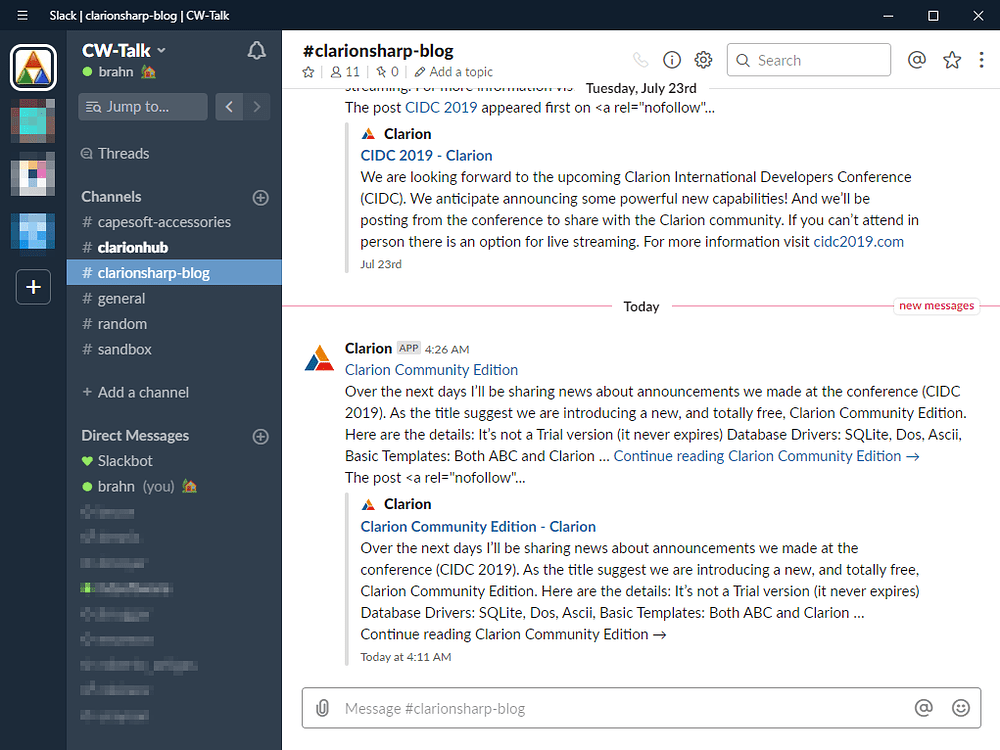The height and width of the screenshot is (750, 1000).
Task: Select the #general channel
Action: tap(121, 298)
